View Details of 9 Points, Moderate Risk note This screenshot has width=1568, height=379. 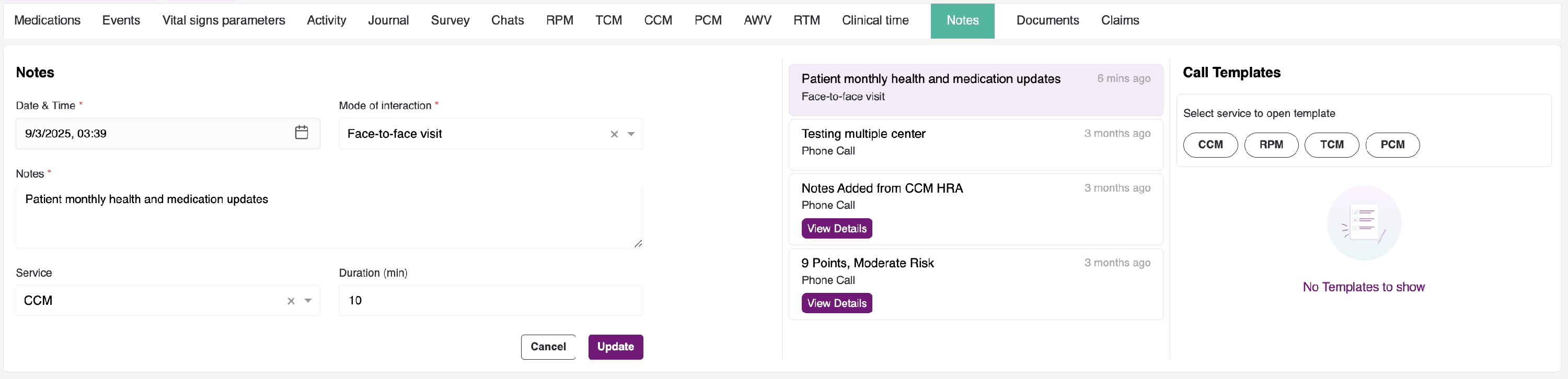click(x=836, y=303)
